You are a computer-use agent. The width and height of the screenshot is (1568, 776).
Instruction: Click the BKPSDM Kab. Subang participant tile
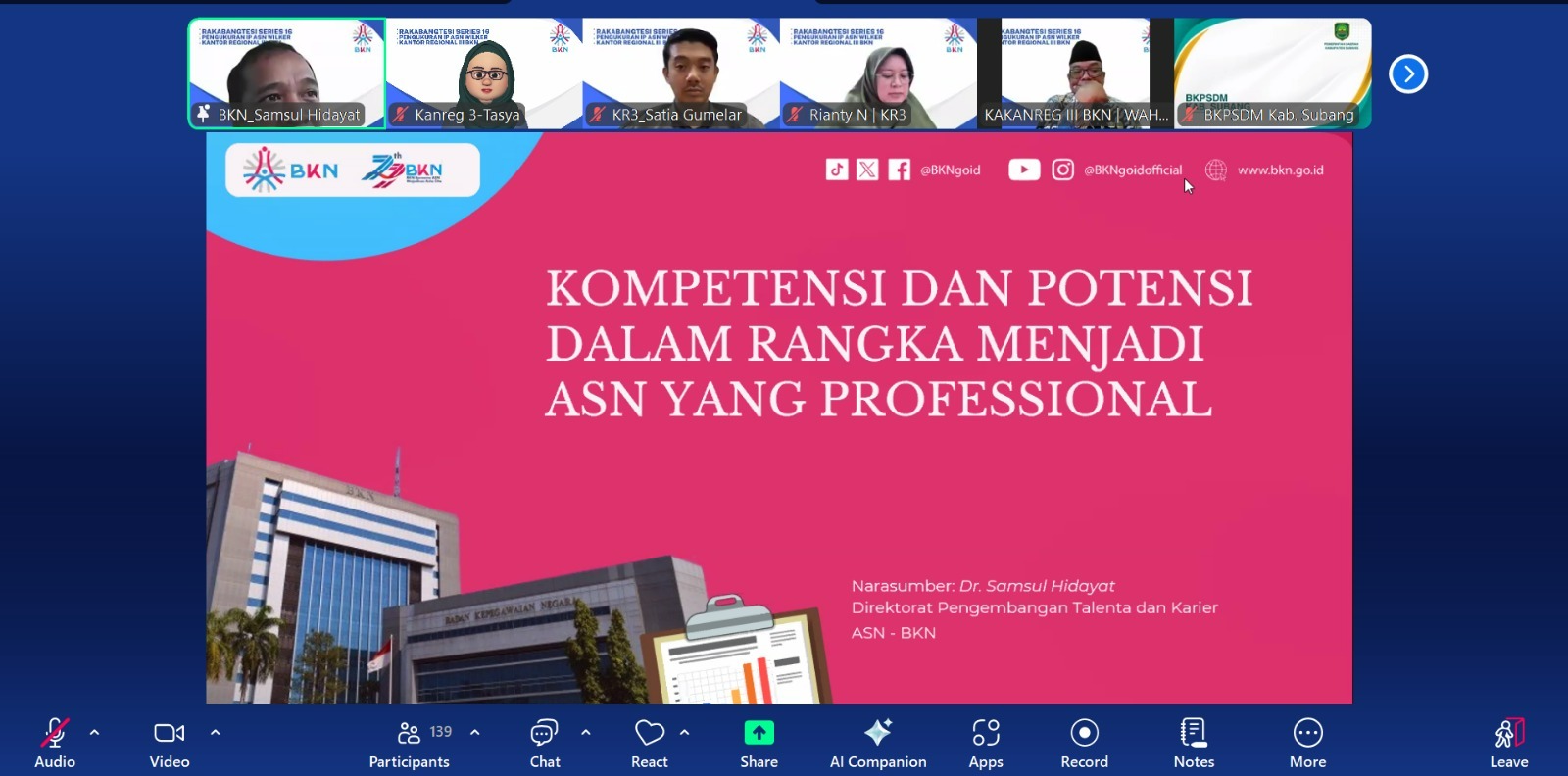point(1272,73)
